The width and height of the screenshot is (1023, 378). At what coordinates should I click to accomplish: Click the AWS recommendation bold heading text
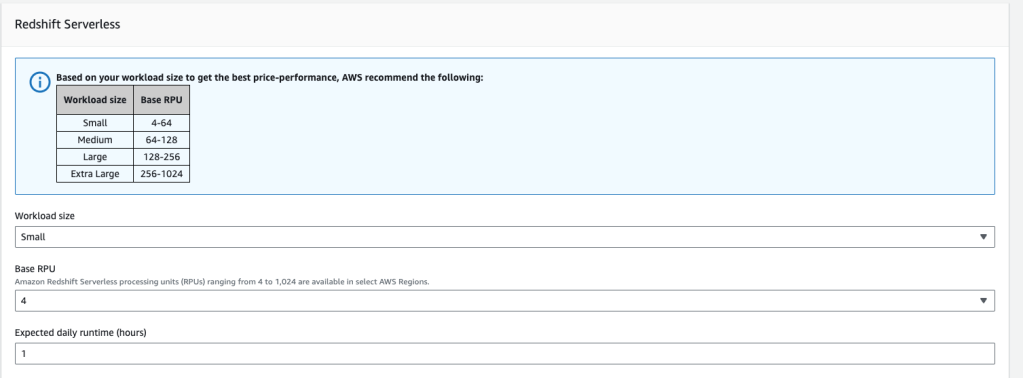coord(269,77)
